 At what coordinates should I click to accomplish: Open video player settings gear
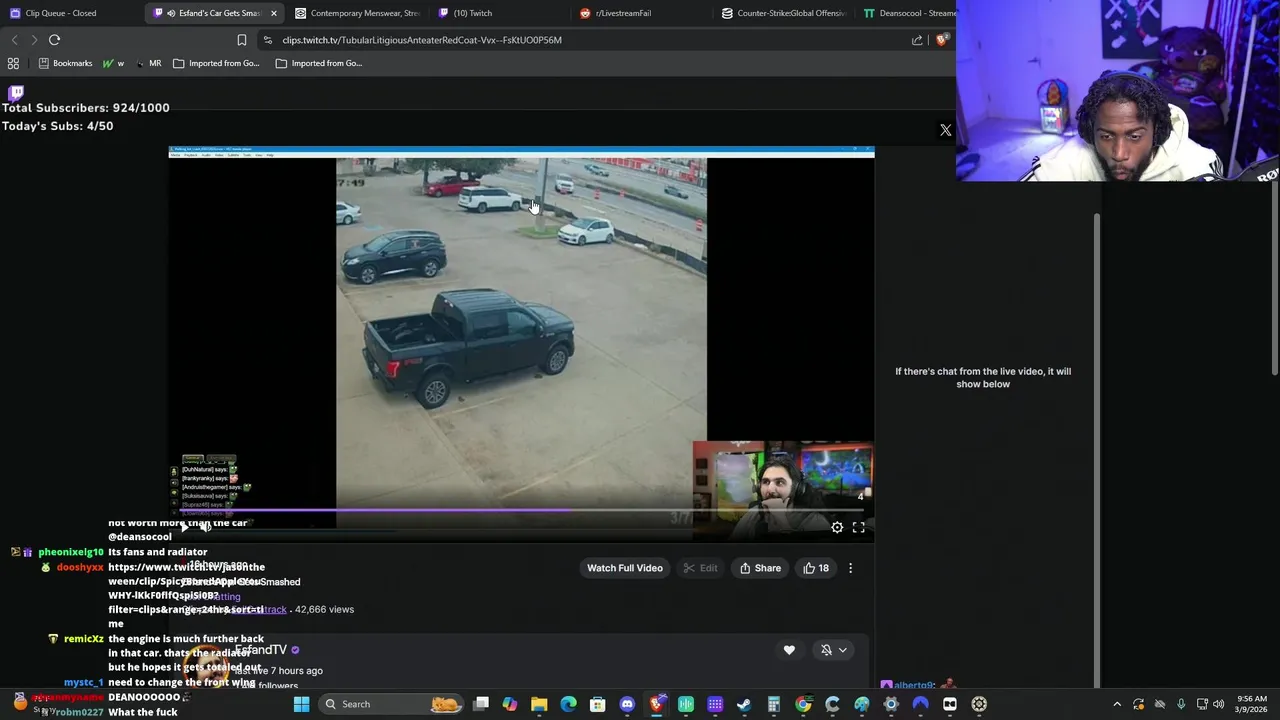[x=837, y=528]
